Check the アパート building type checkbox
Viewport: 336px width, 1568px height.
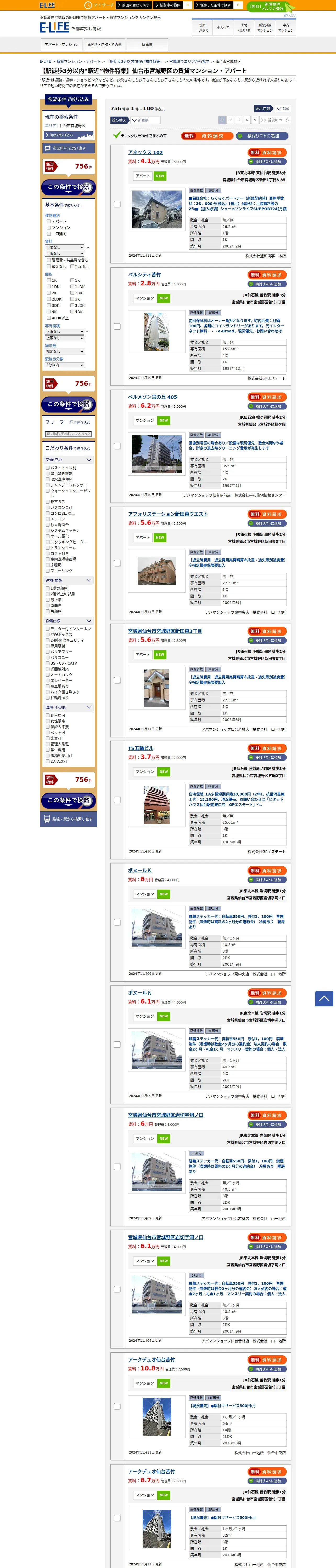(49, 222)
